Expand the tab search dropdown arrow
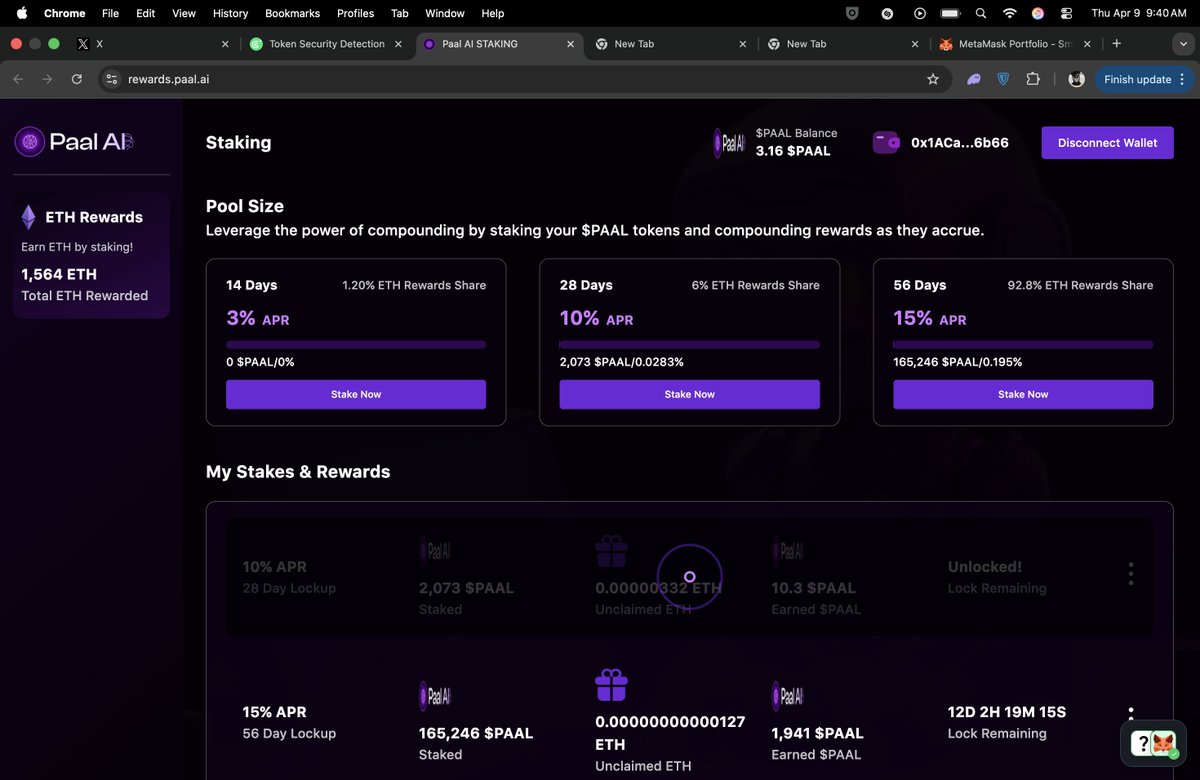 point(1183,44)
